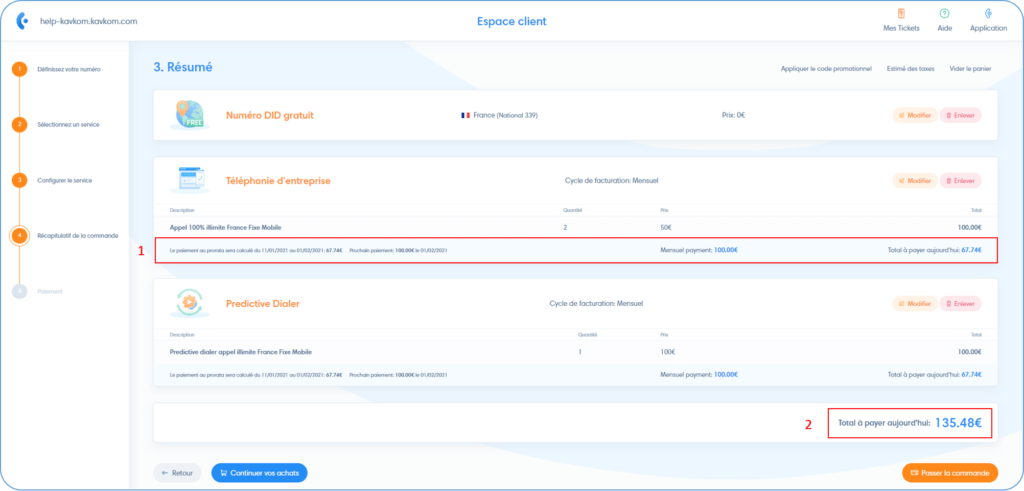Launch the Application icon
1024x491 pixels.
coord(988,14)
